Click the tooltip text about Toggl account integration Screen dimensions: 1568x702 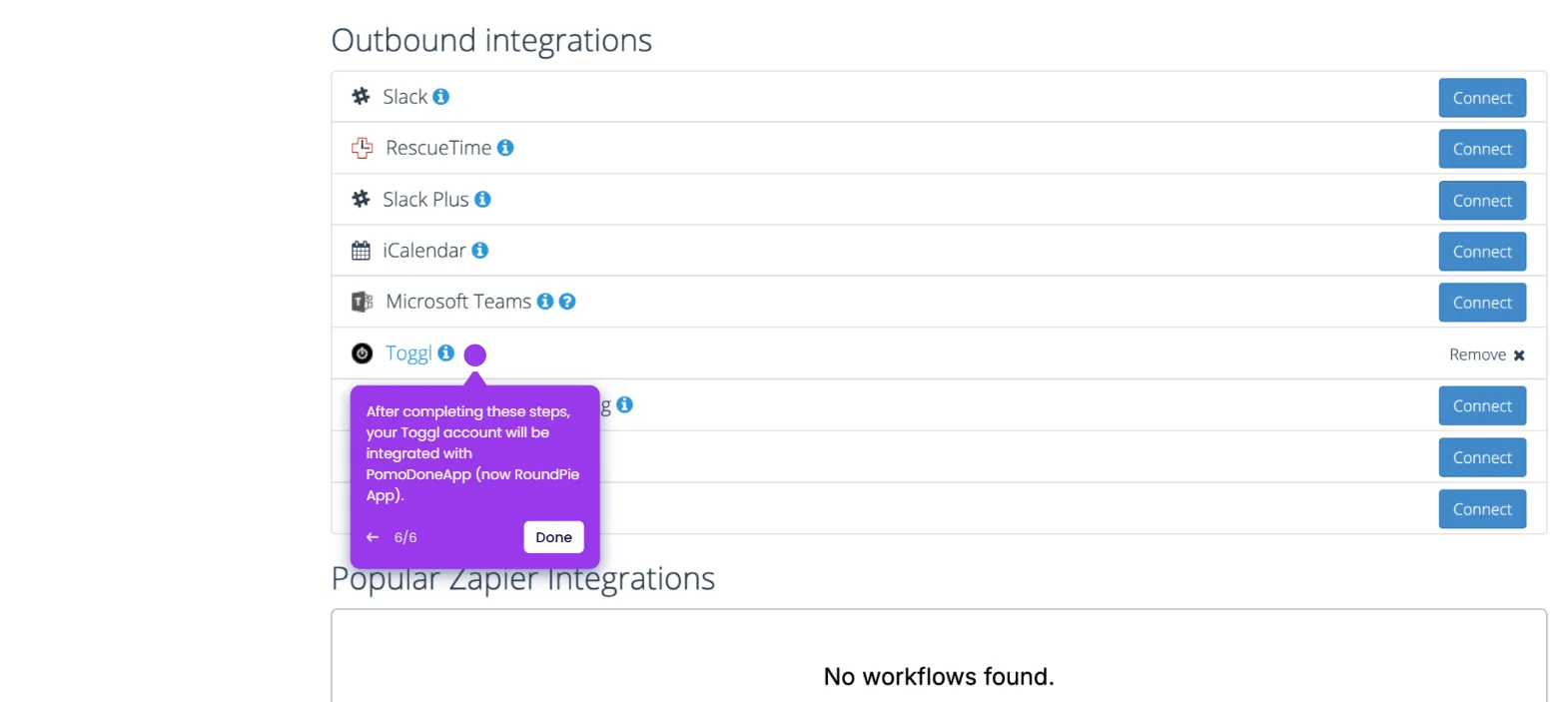[x=472, y=453]
